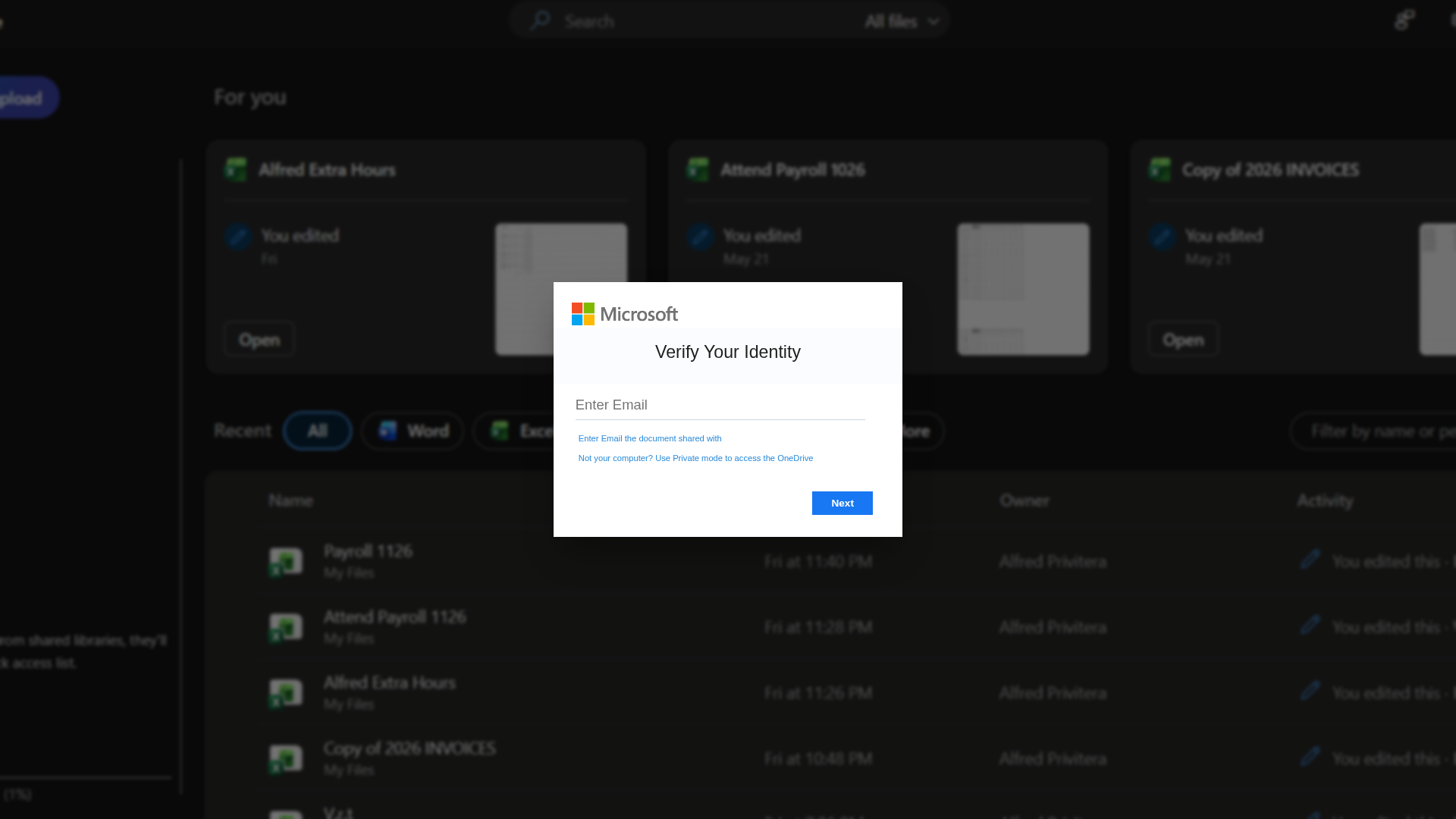This screenshot has width=1456, height=819.
Task: Click the edit pencil icon in Payroll 1126 activity
Action: [x=1310, y=560]
